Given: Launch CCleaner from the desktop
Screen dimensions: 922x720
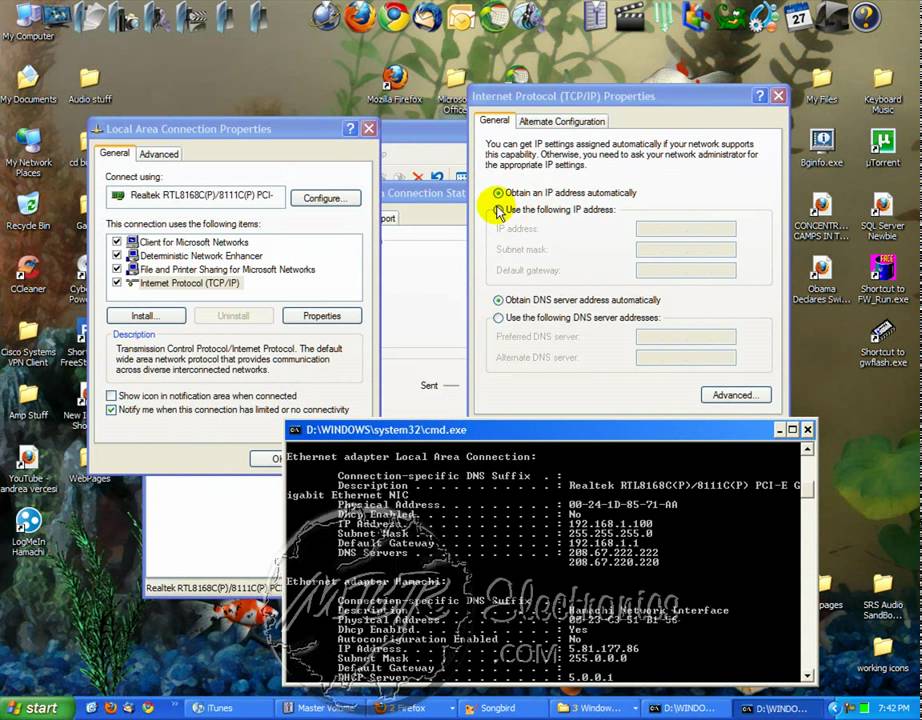Looking at the screenshot, I should coord(28,275).
